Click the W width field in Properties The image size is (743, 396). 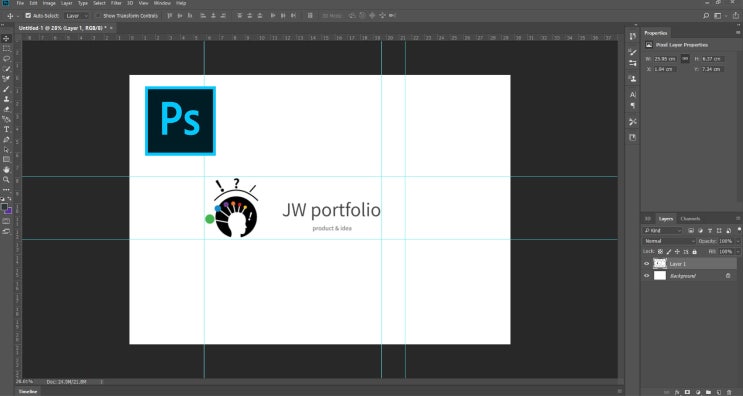(x=665, y=59)
